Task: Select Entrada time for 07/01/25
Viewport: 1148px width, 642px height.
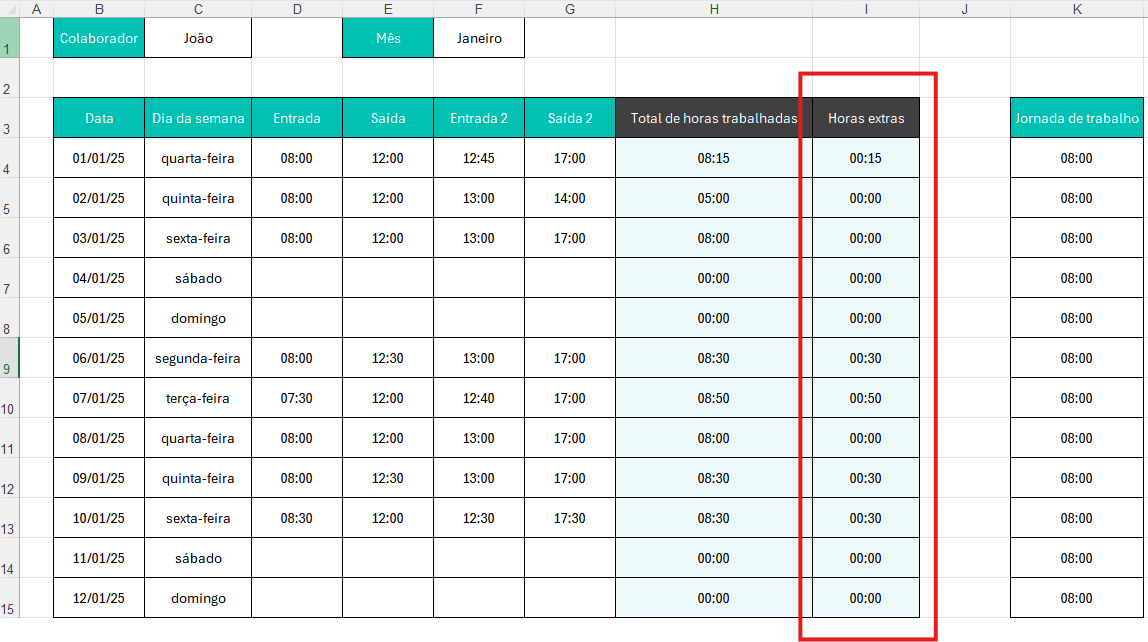Action: click(x=296, y=398)
